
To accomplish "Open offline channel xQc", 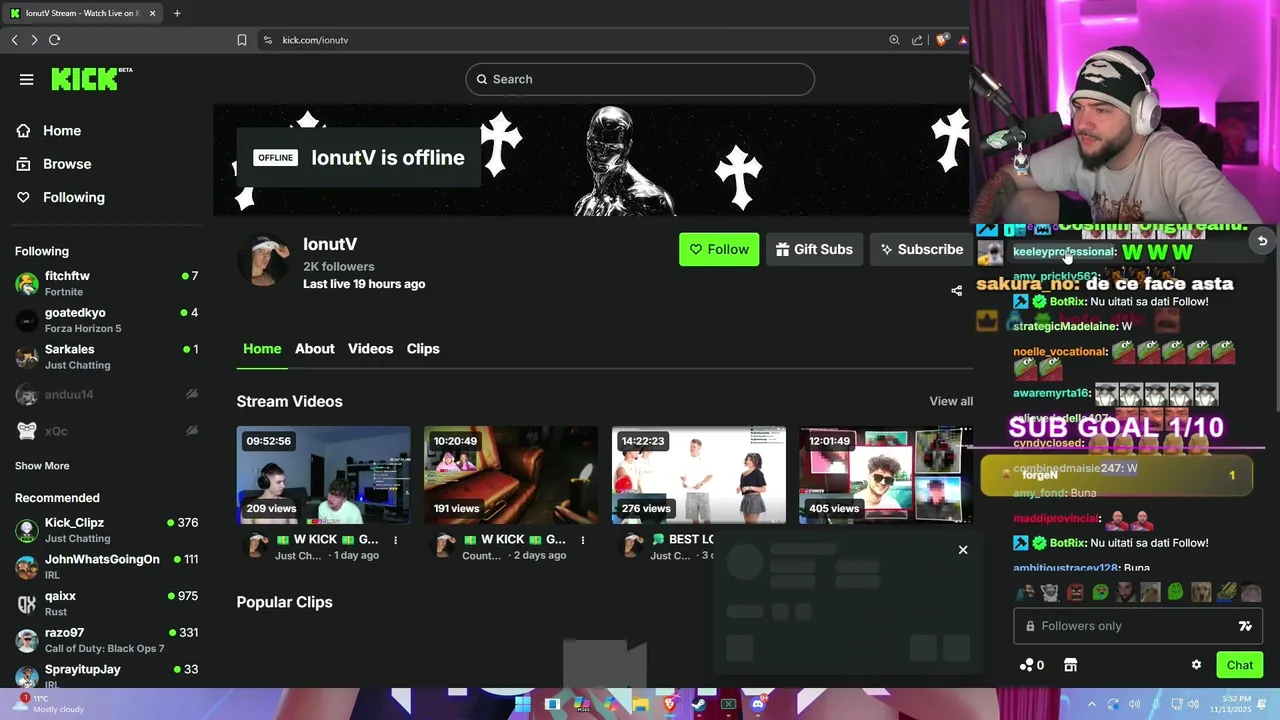I will [106, 431].
